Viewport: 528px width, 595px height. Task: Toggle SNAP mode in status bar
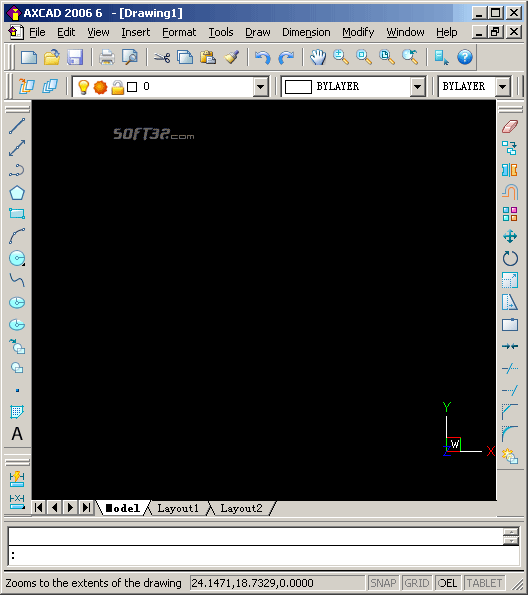click(x=383, y=583)
